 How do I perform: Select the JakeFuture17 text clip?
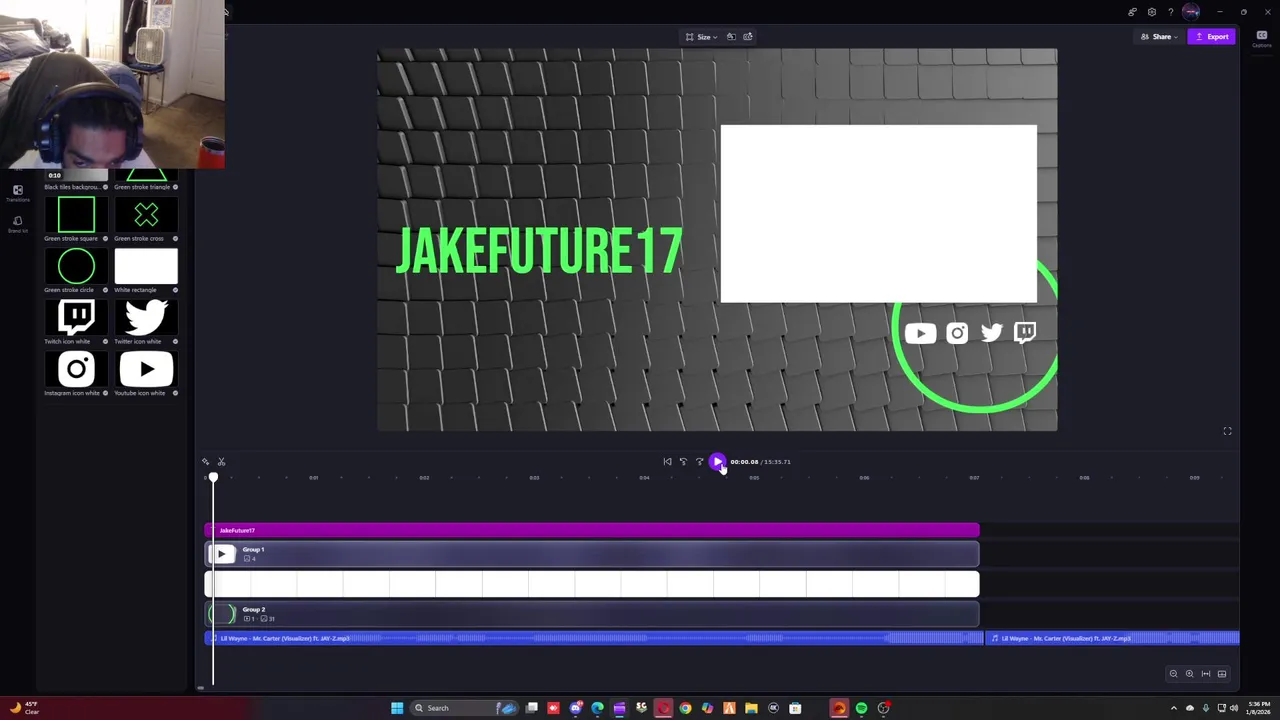[x=592, y=530]
